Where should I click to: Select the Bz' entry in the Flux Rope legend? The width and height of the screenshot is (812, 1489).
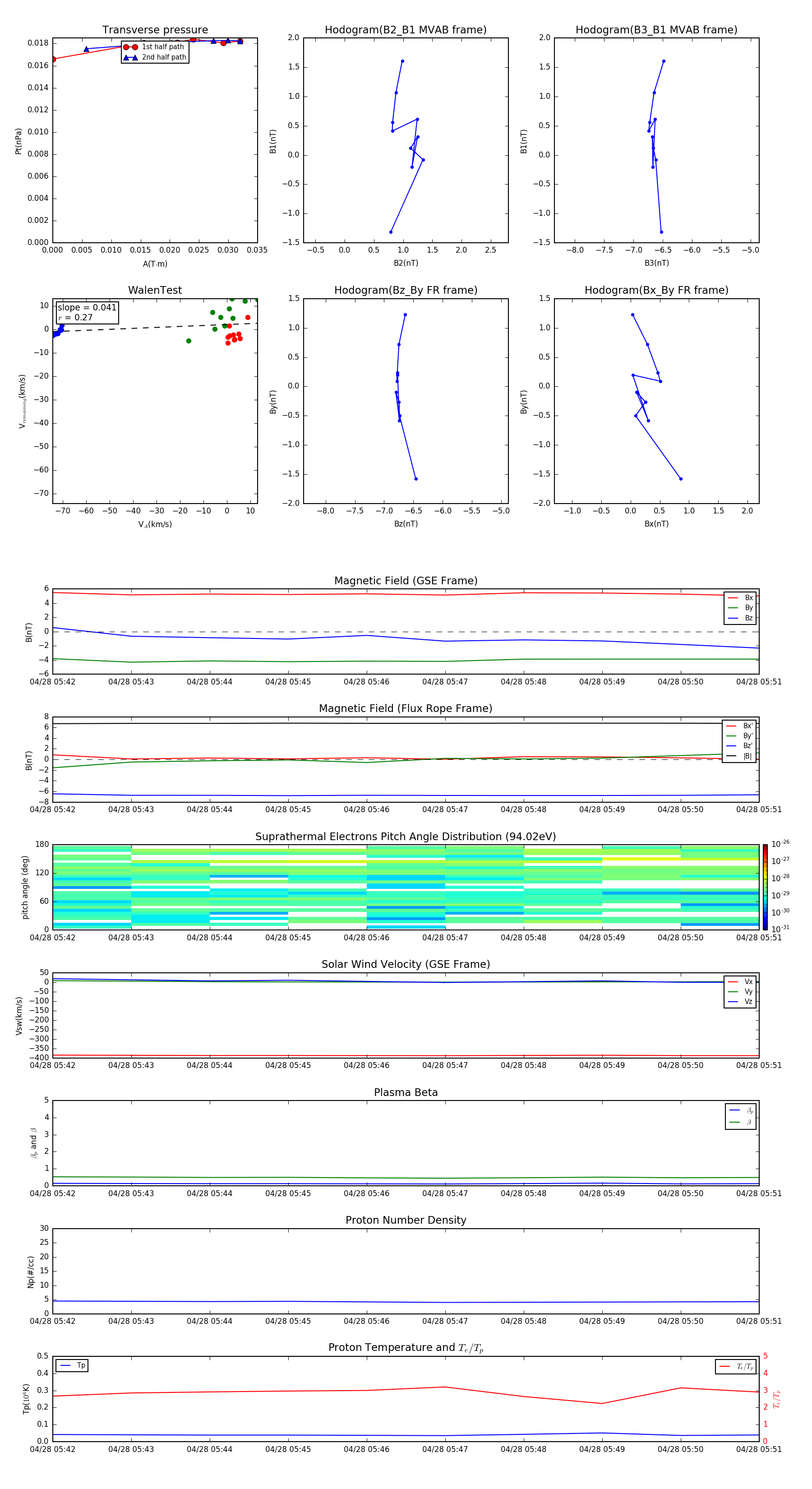(x=740, y=746)
